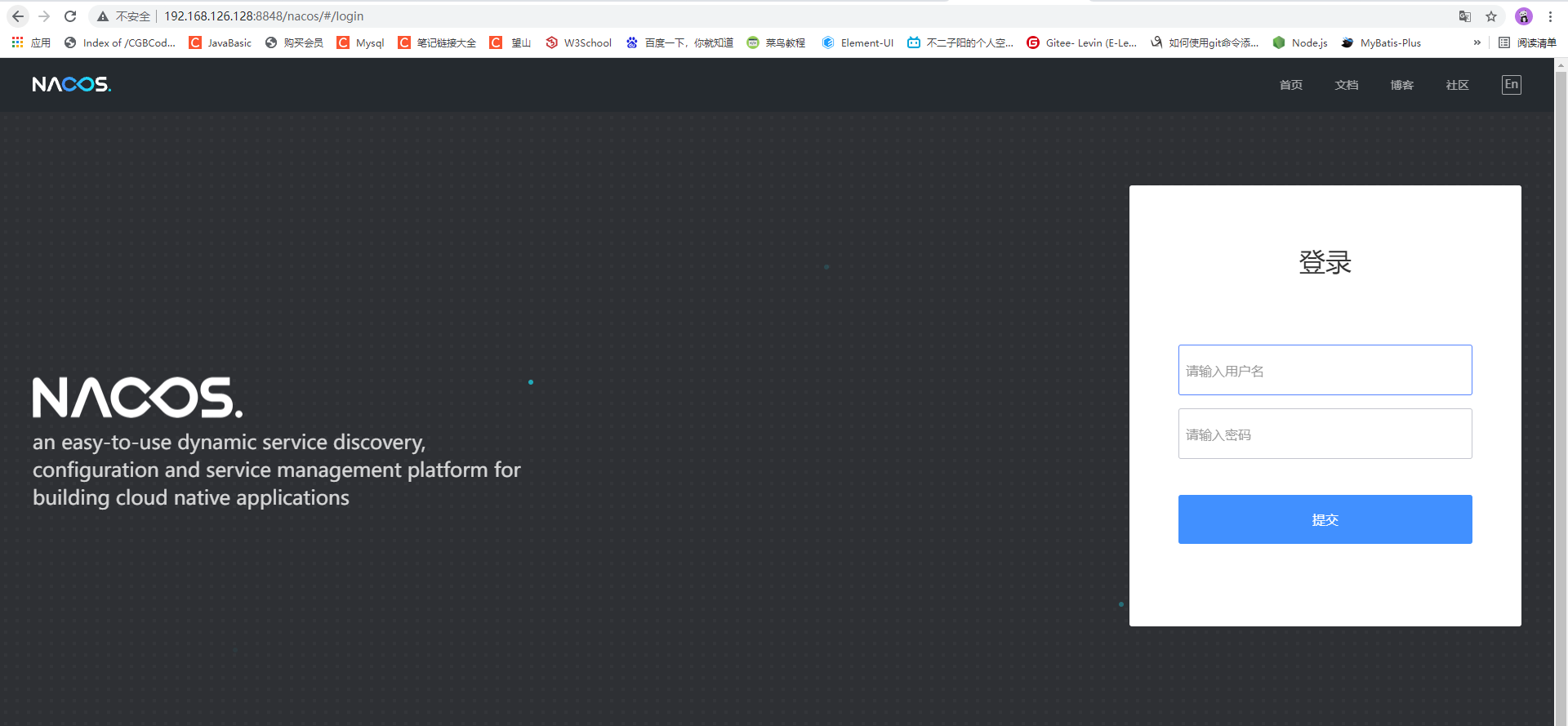Open the 阅读清单 reading list
Viewport: 1568px width, 726px height.
coord(1527,42)
